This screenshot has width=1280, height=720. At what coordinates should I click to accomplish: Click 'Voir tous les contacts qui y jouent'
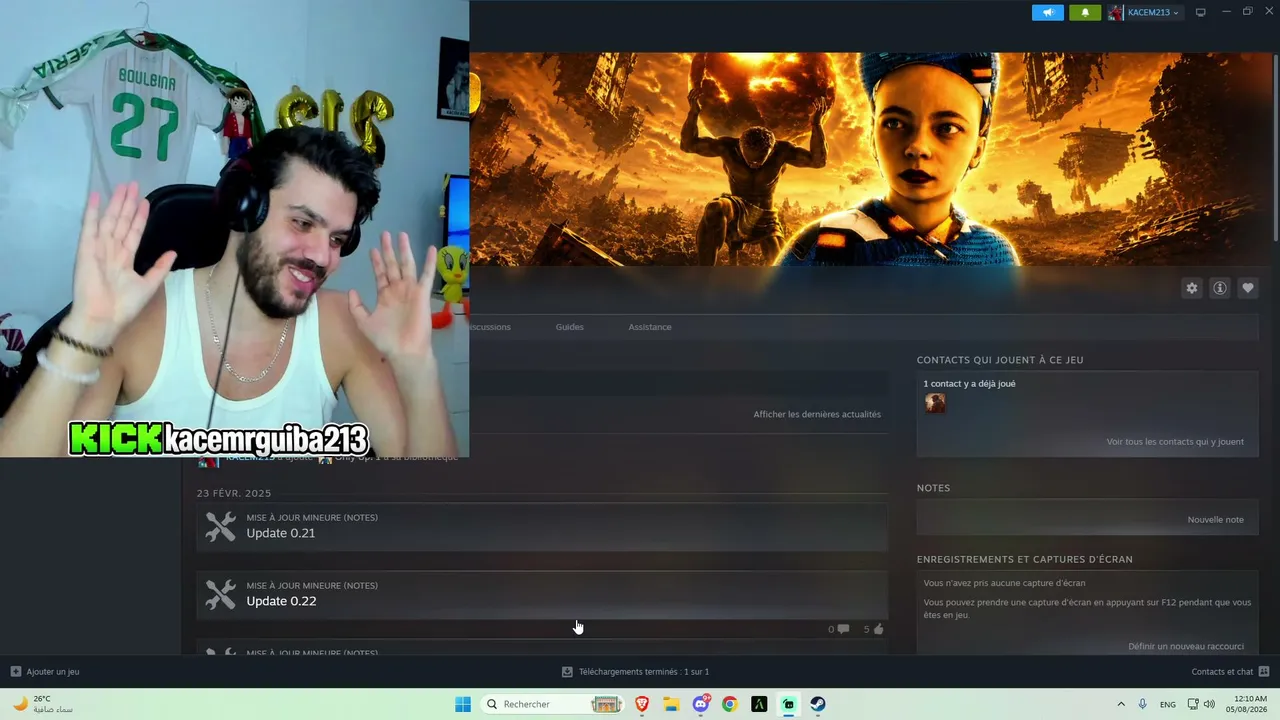1175,442
